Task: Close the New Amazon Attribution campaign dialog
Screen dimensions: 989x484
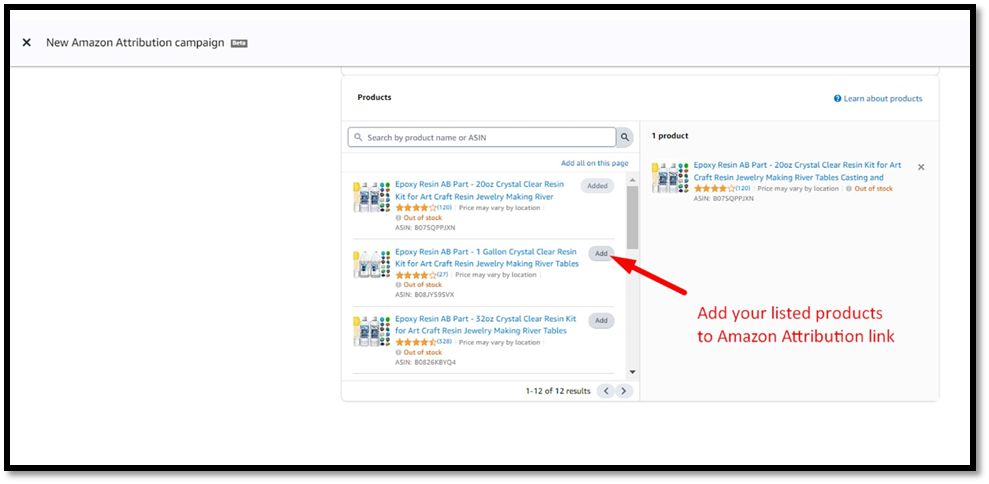Action: click(x=26, y=43)
